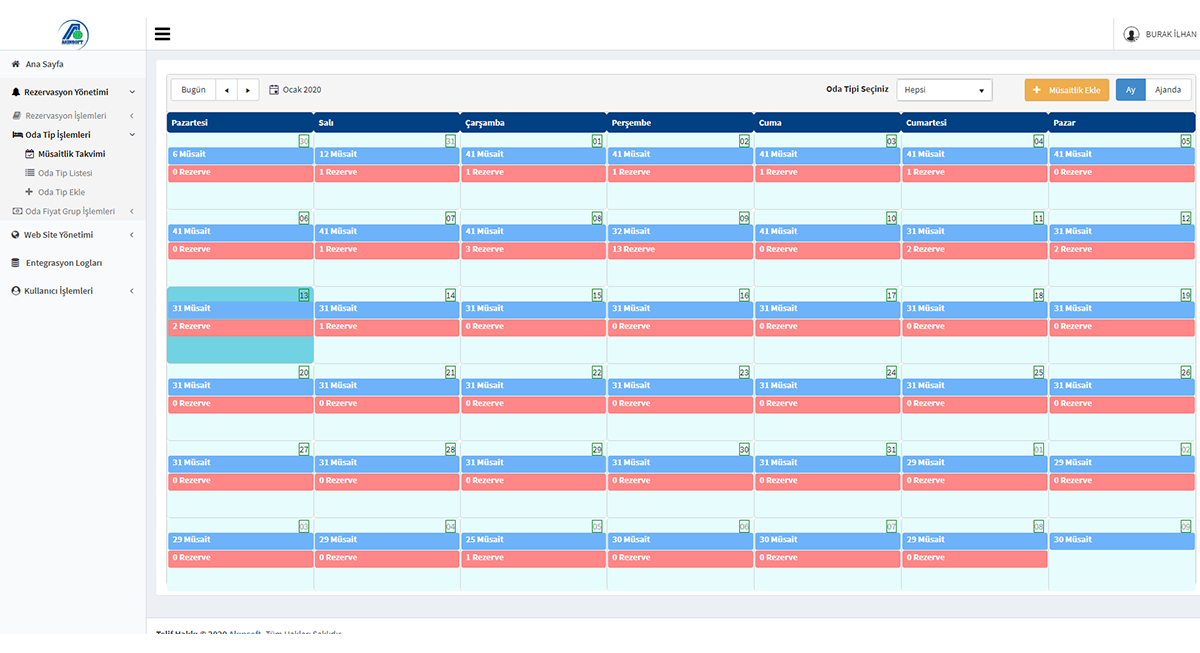This screenshot has width=1200, height=653.
Task: Click the bell icon for Rezervasyon Yönetimi
Action: [16, 92]
